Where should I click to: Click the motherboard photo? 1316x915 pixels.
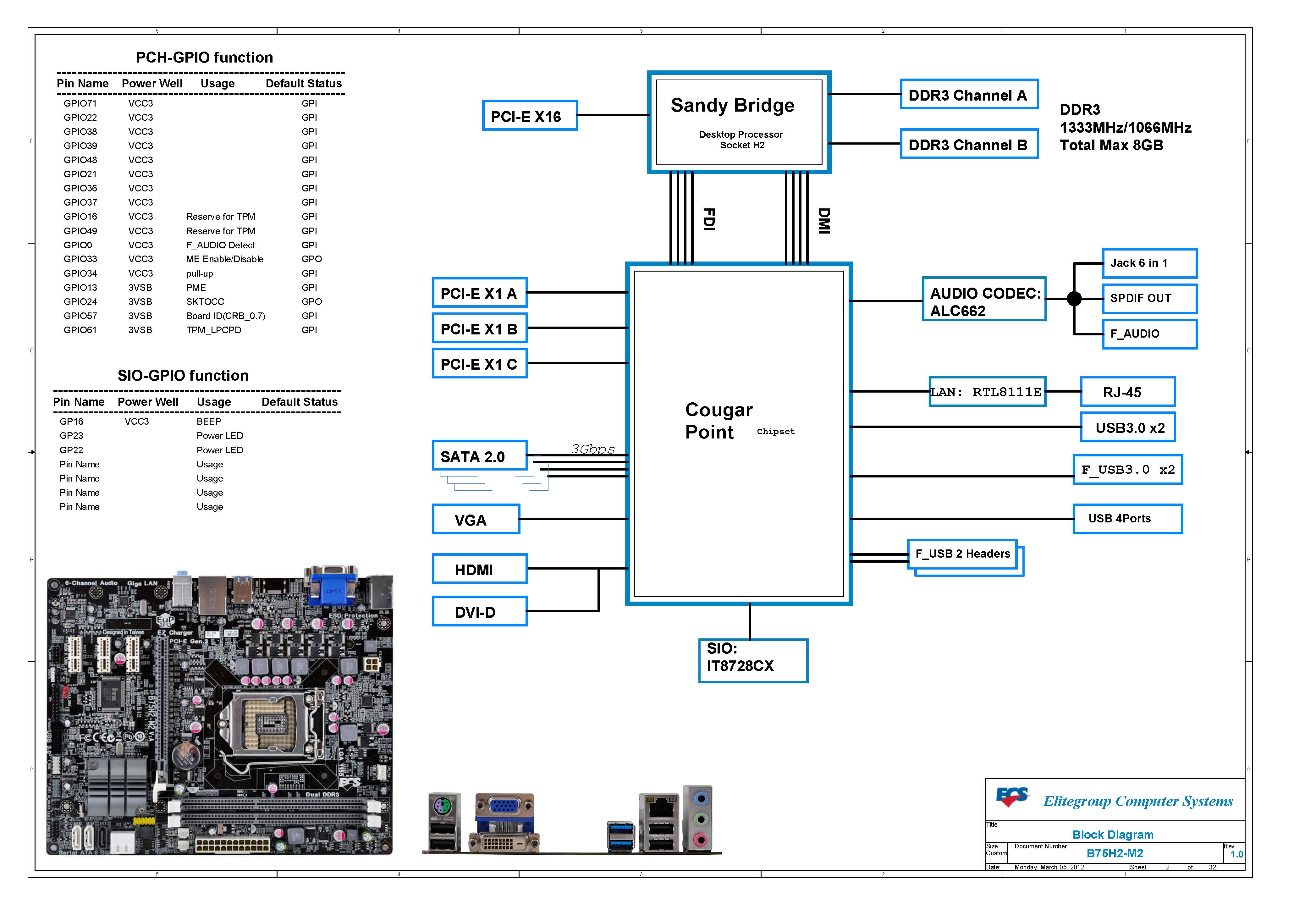pyautogui.click(x=219, y=711)
